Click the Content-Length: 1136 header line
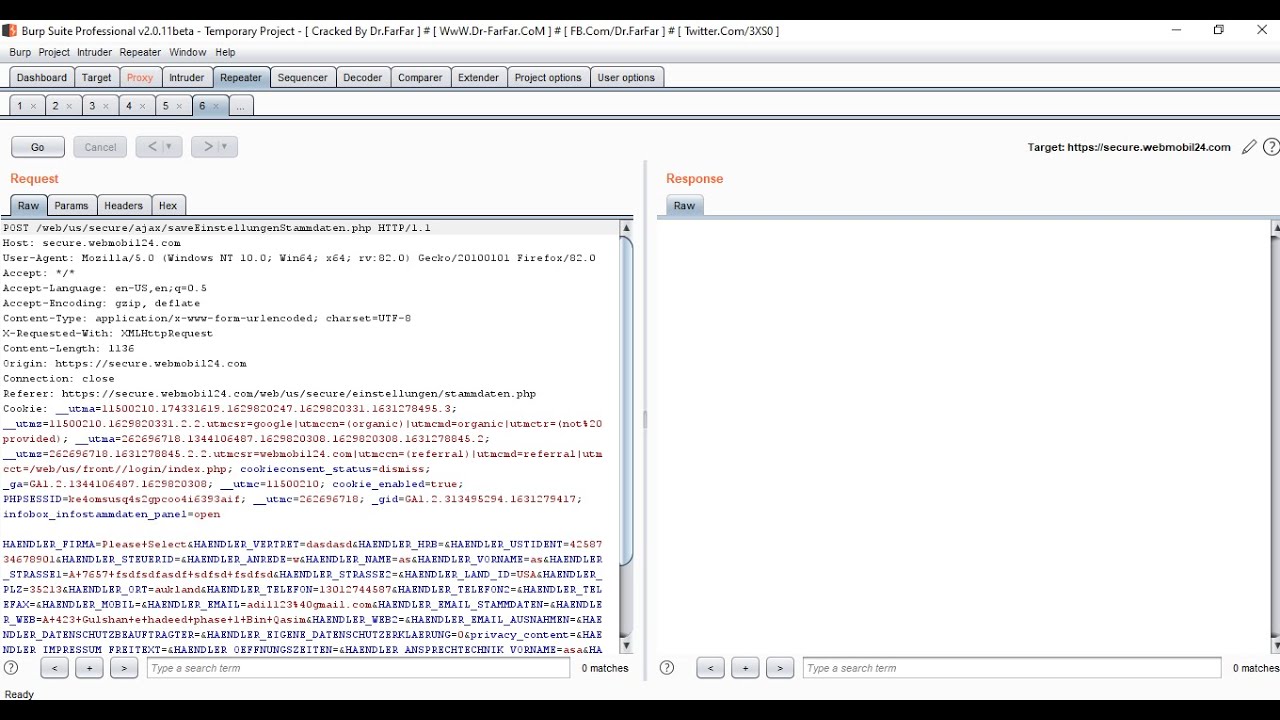Viewport: 1280px width, 720px height. pos(68,349)
